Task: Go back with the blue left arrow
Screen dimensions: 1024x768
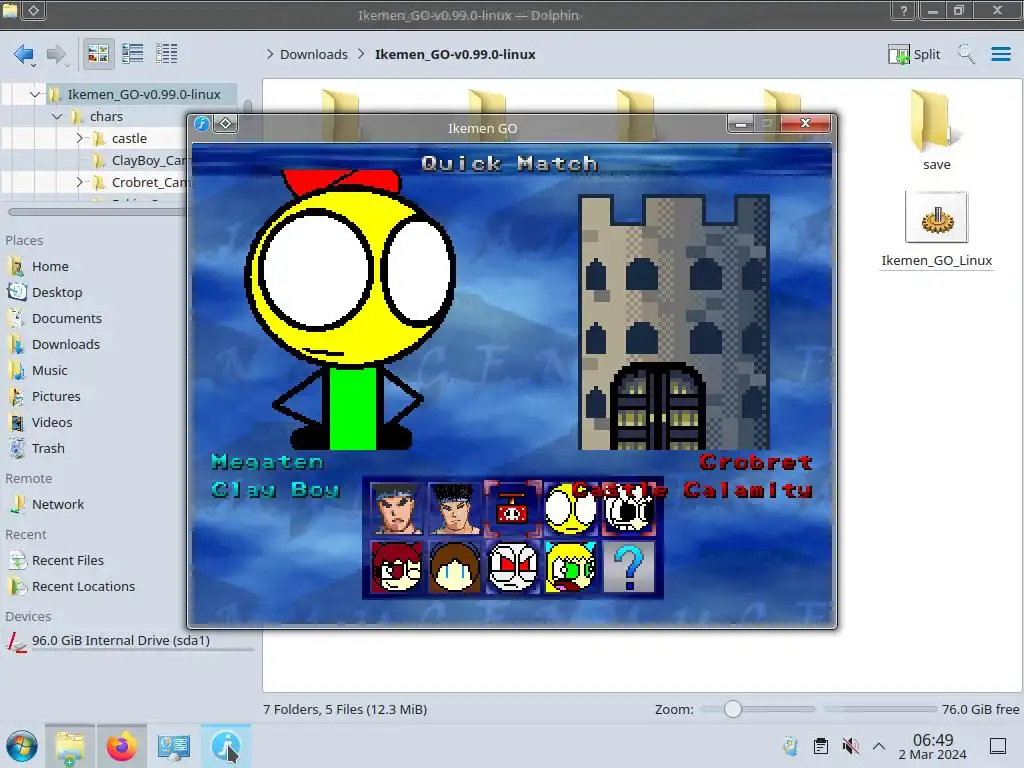Action: (x=24, y=54)
